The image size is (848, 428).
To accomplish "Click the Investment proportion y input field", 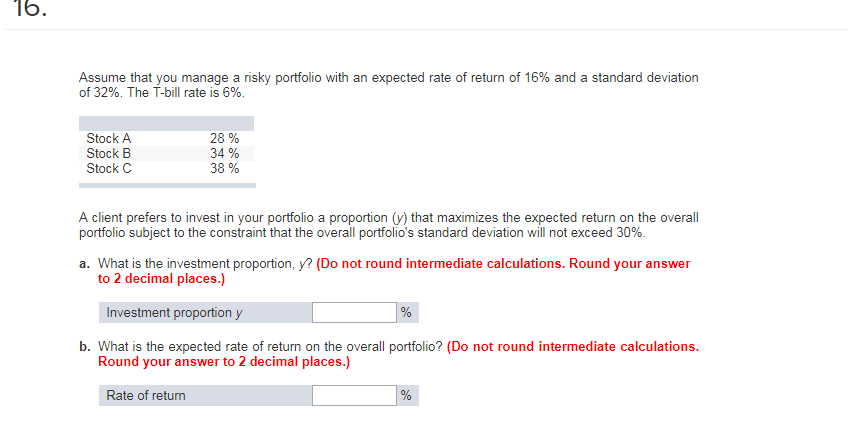I will 354,313.
